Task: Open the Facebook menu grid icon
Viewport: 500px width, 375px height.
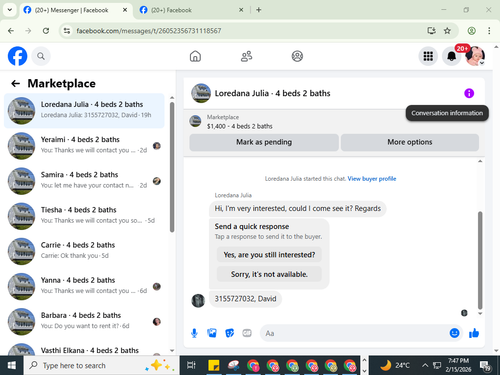Action: tap(428, 56)
